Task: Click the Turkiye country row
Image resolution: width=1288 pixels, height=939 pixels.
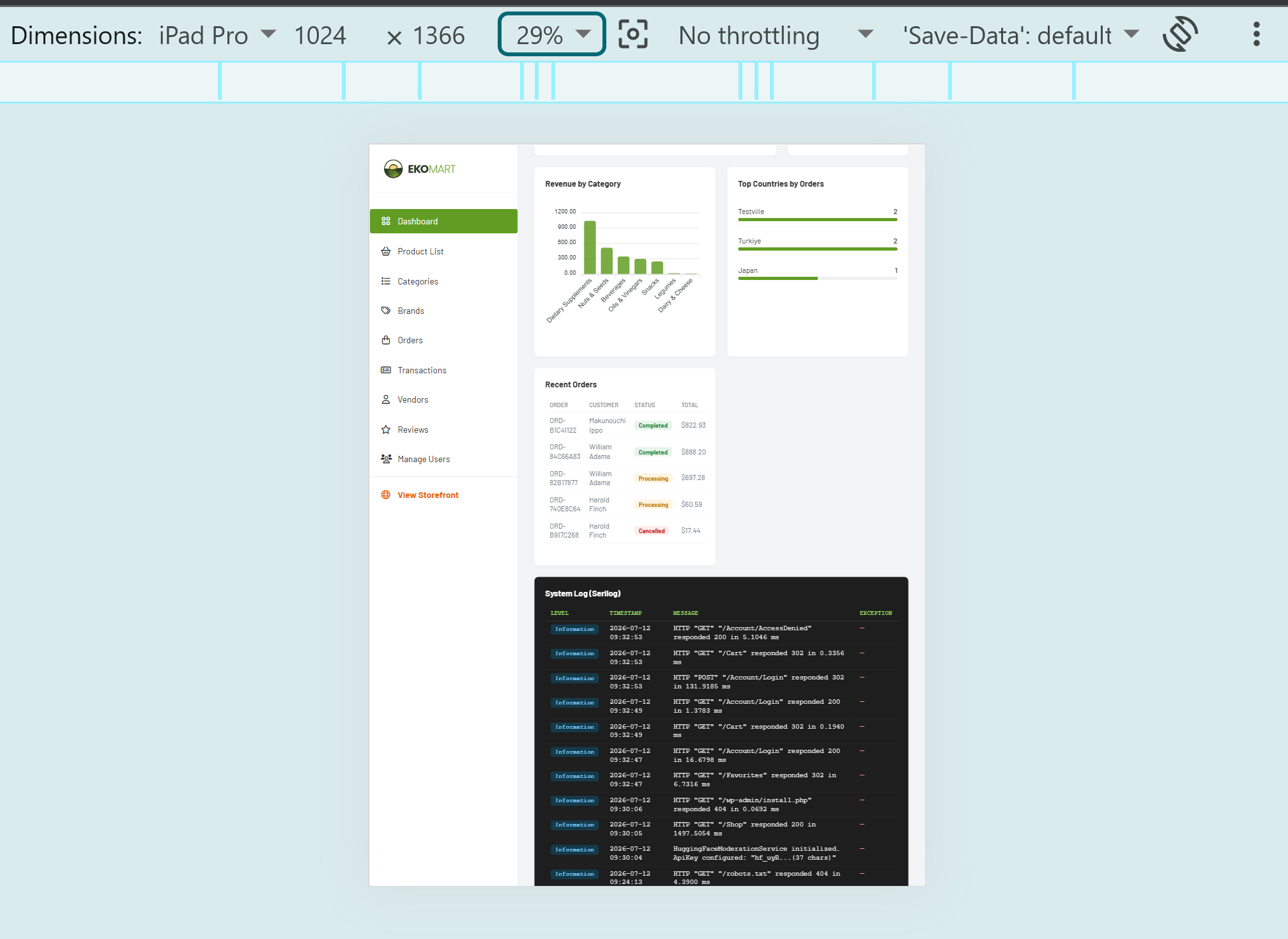Action: point(818,244)
